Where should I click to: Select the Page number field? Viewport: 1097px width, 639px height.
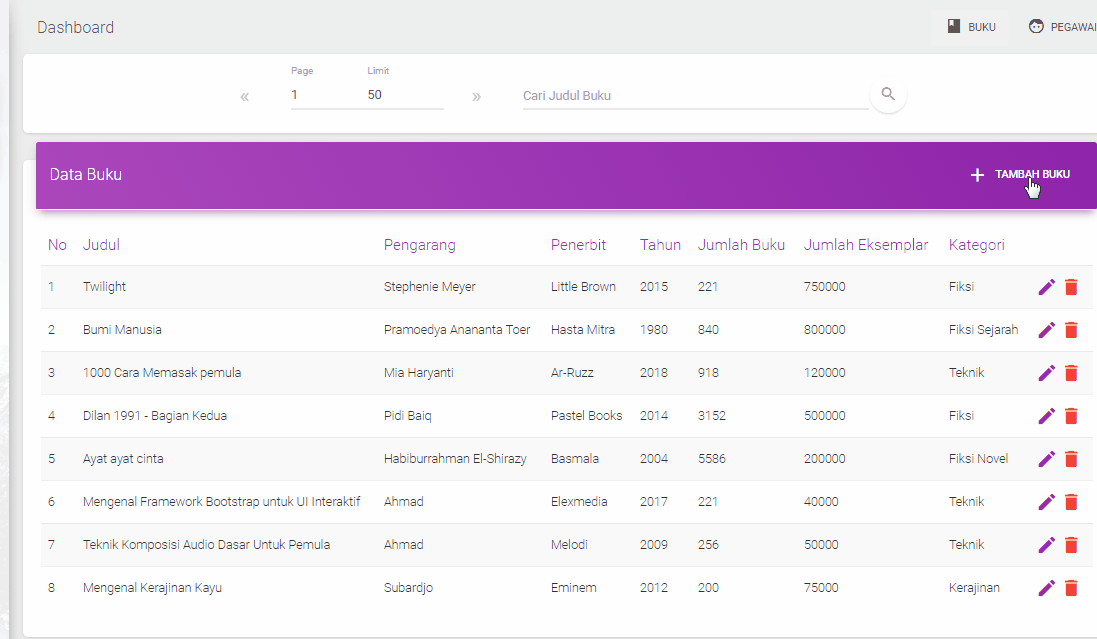coord(310,94)
